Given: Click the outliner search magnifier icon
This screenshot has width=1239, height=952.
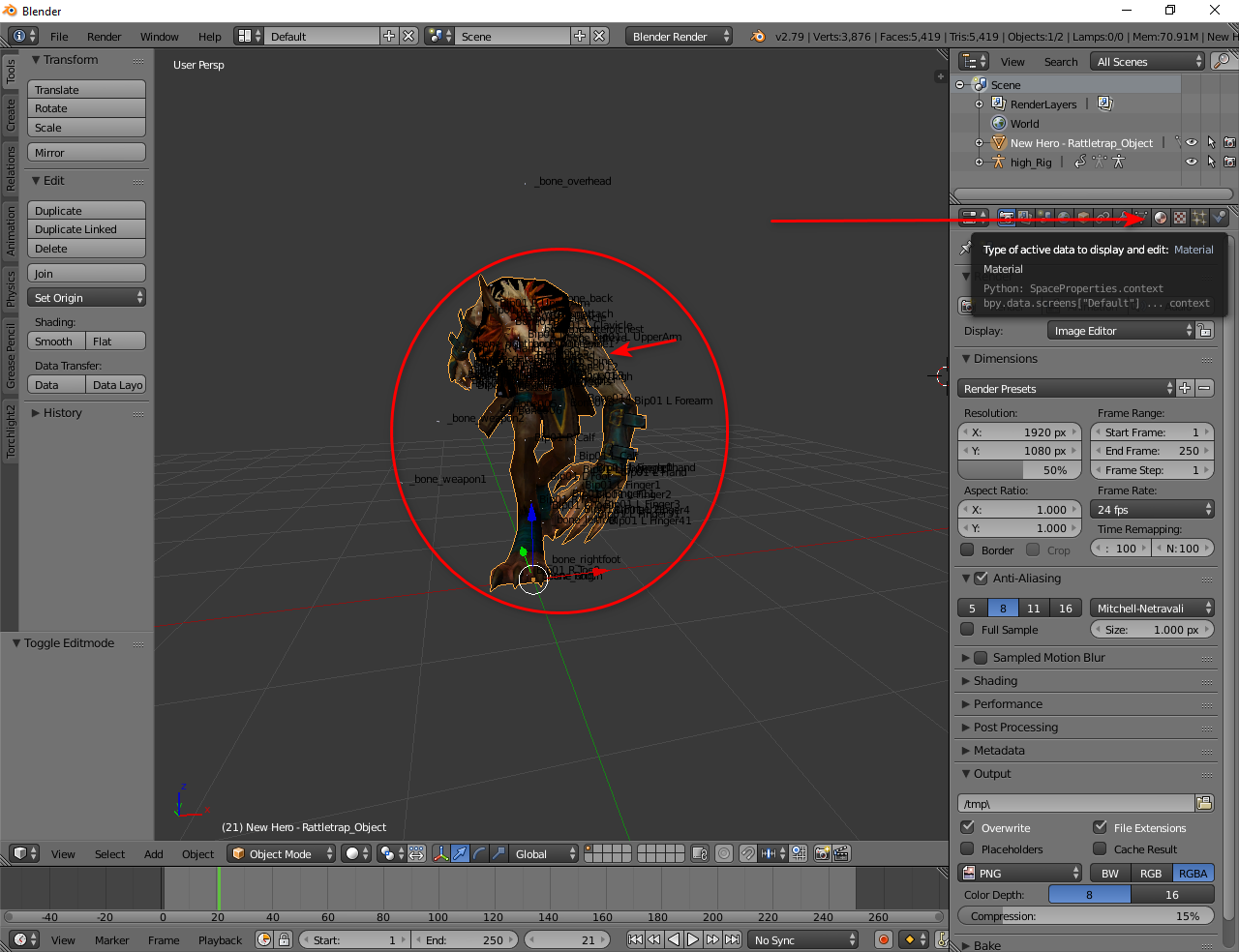Looking at the screenshot, I should 1223,61.
